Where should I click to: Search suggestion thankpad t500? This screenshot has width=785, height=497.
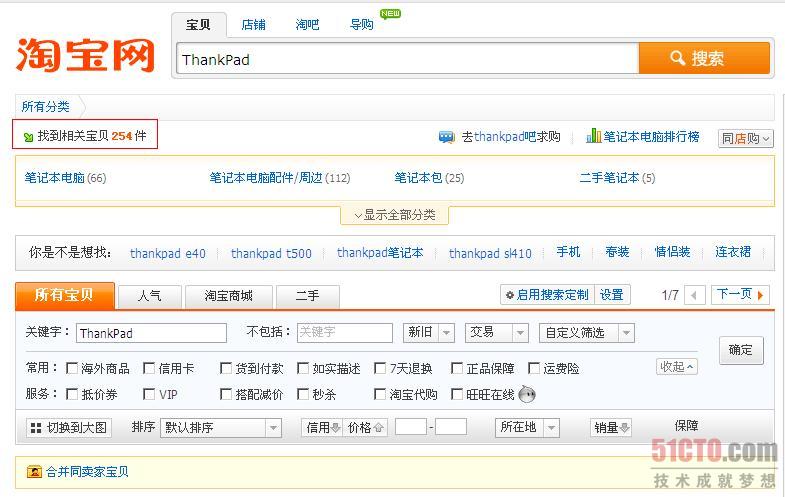coord(271,253)
